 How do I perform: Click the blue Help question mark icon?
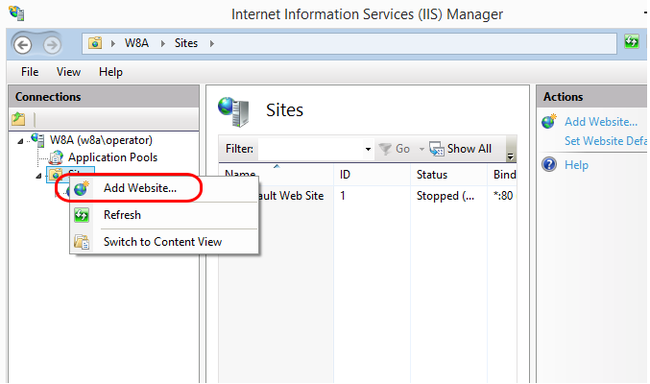(x=549, y=165)
